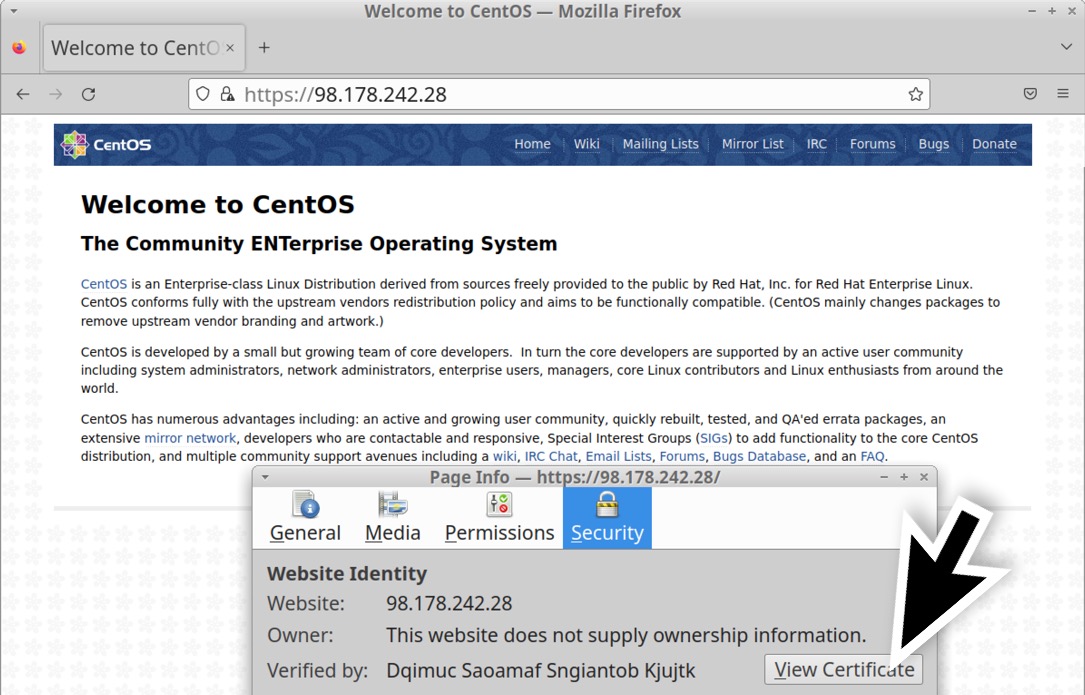The height and width of the screenshot is (695, 1085).
Task: Open the tracking protection shield icon
Action: click(x=203, y=94)
